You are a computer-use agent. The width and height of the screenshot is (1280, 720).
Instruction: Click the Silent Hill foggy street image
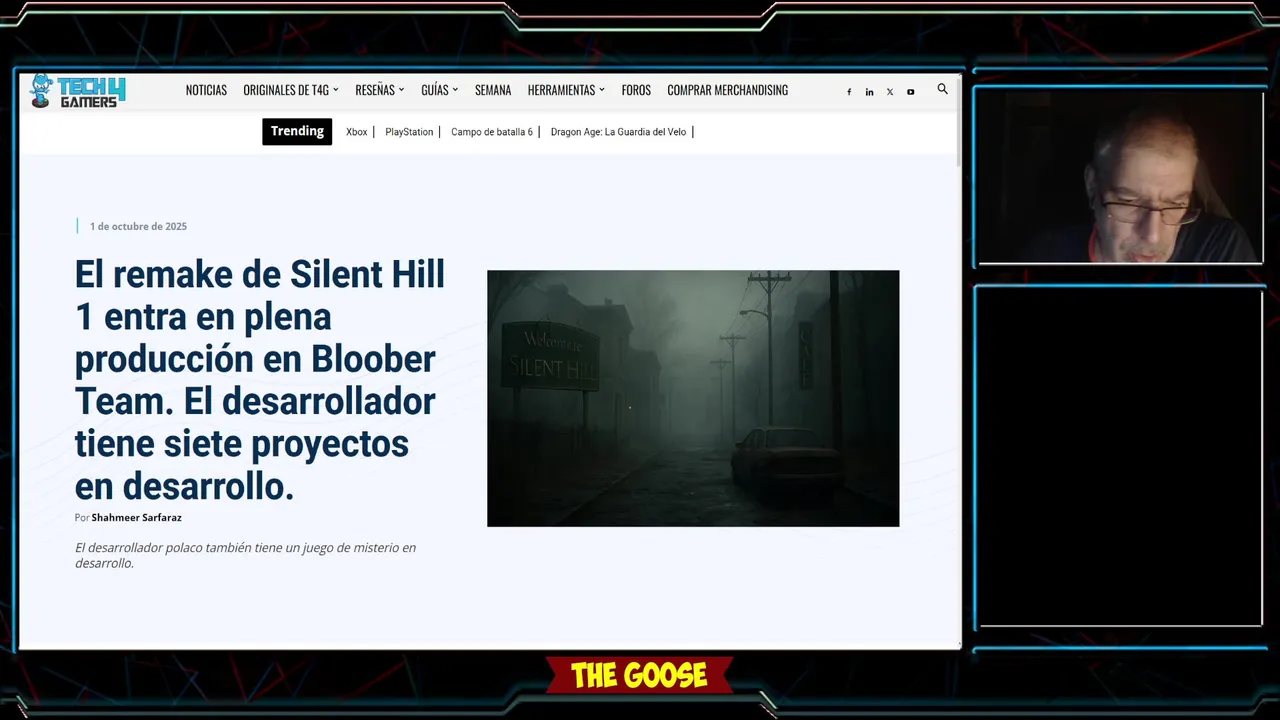693,398
